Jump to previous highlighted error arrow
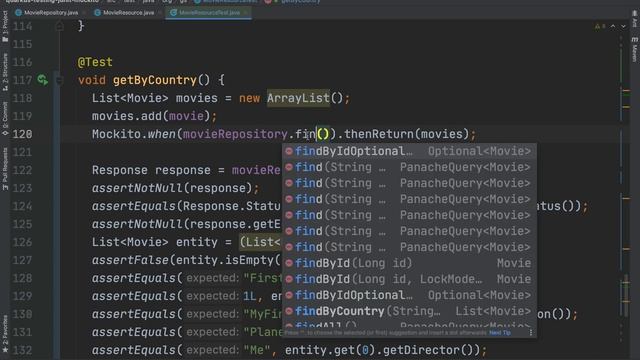Viewport: 640px width, 360px height. 613,27
